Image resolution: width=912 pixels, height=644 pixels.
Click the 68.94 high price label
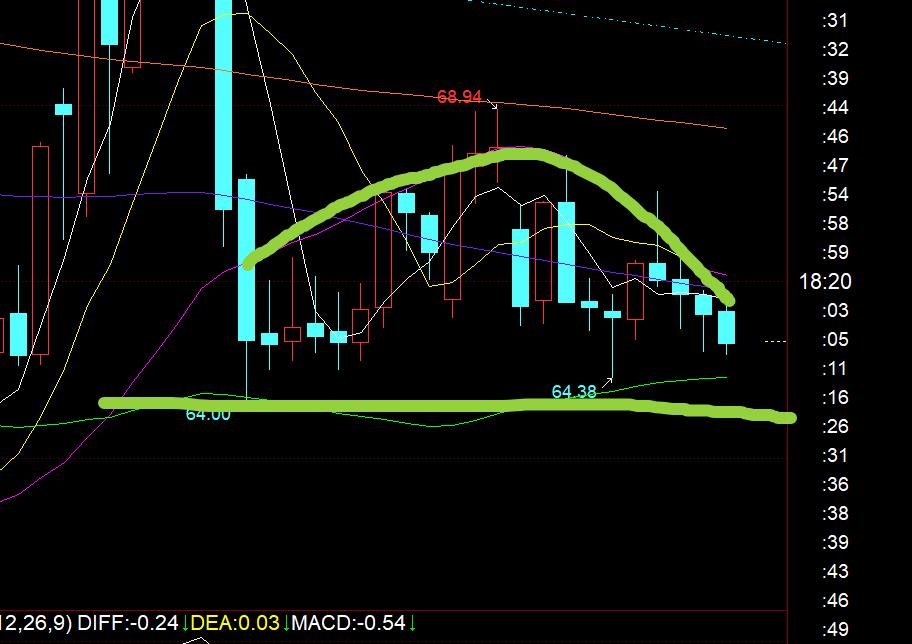[x=459, y=97]
